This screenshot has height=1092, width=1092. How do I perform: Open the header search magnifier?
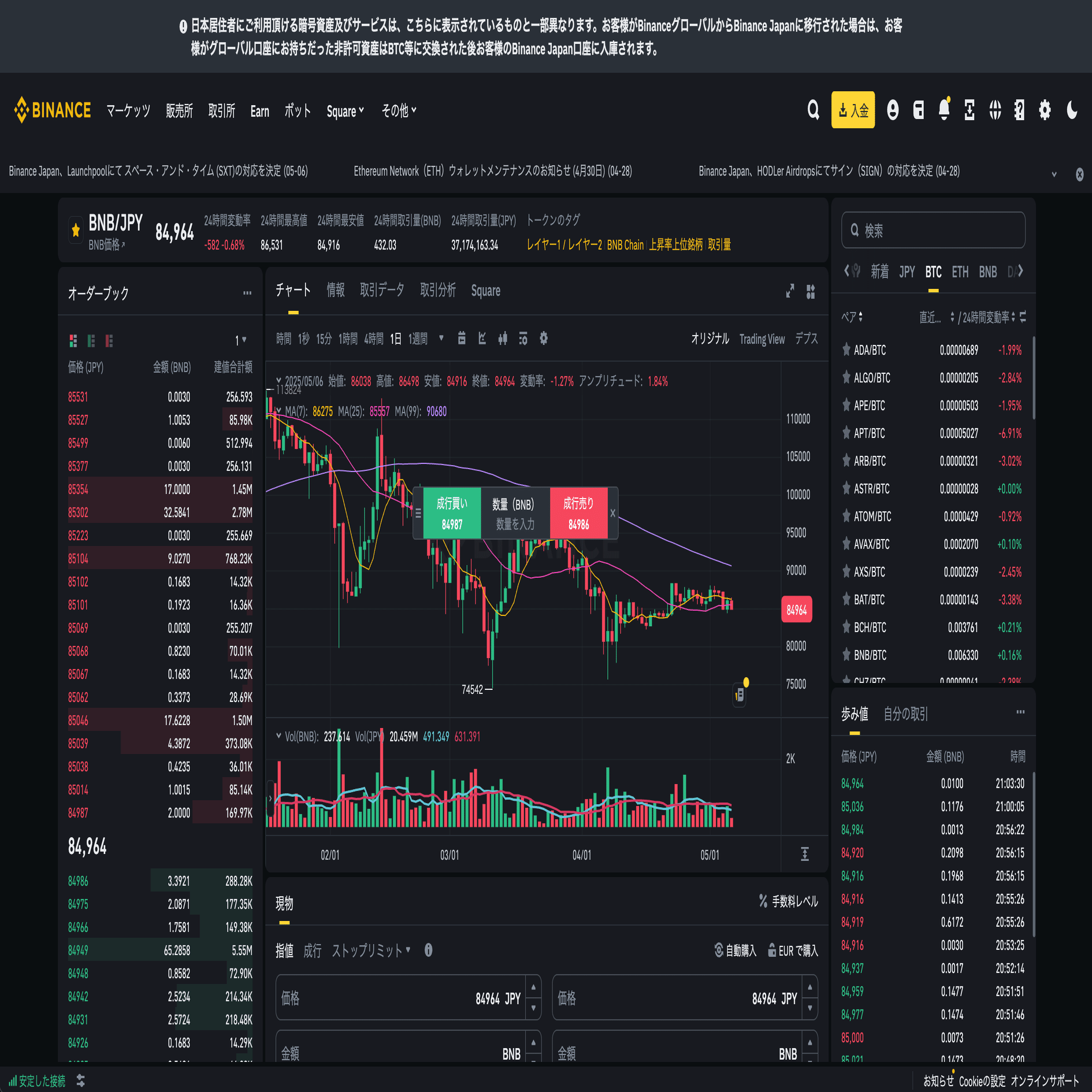point(814,110)
